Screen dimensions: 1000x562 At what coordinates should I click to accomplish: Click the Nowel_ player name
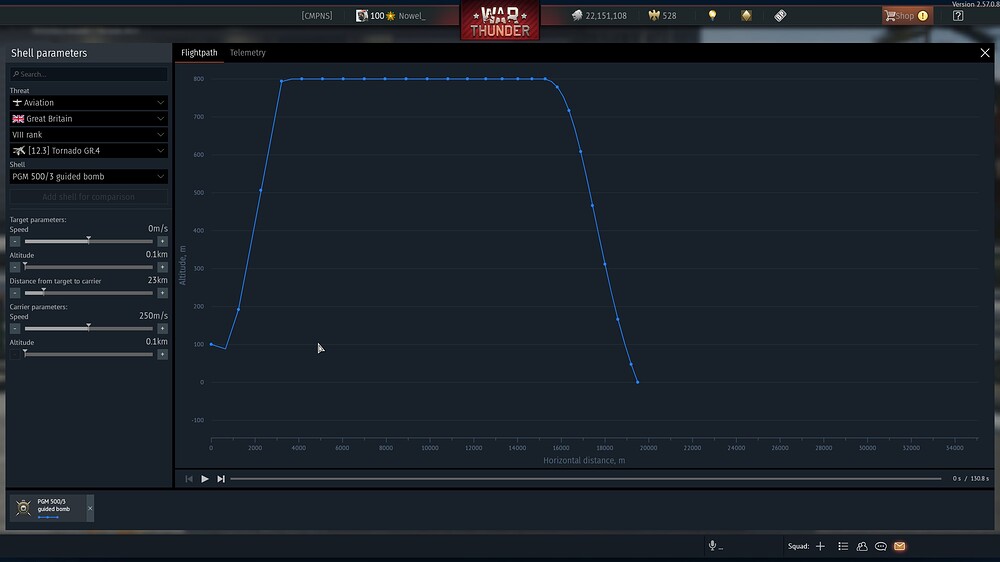pos(412,16)
